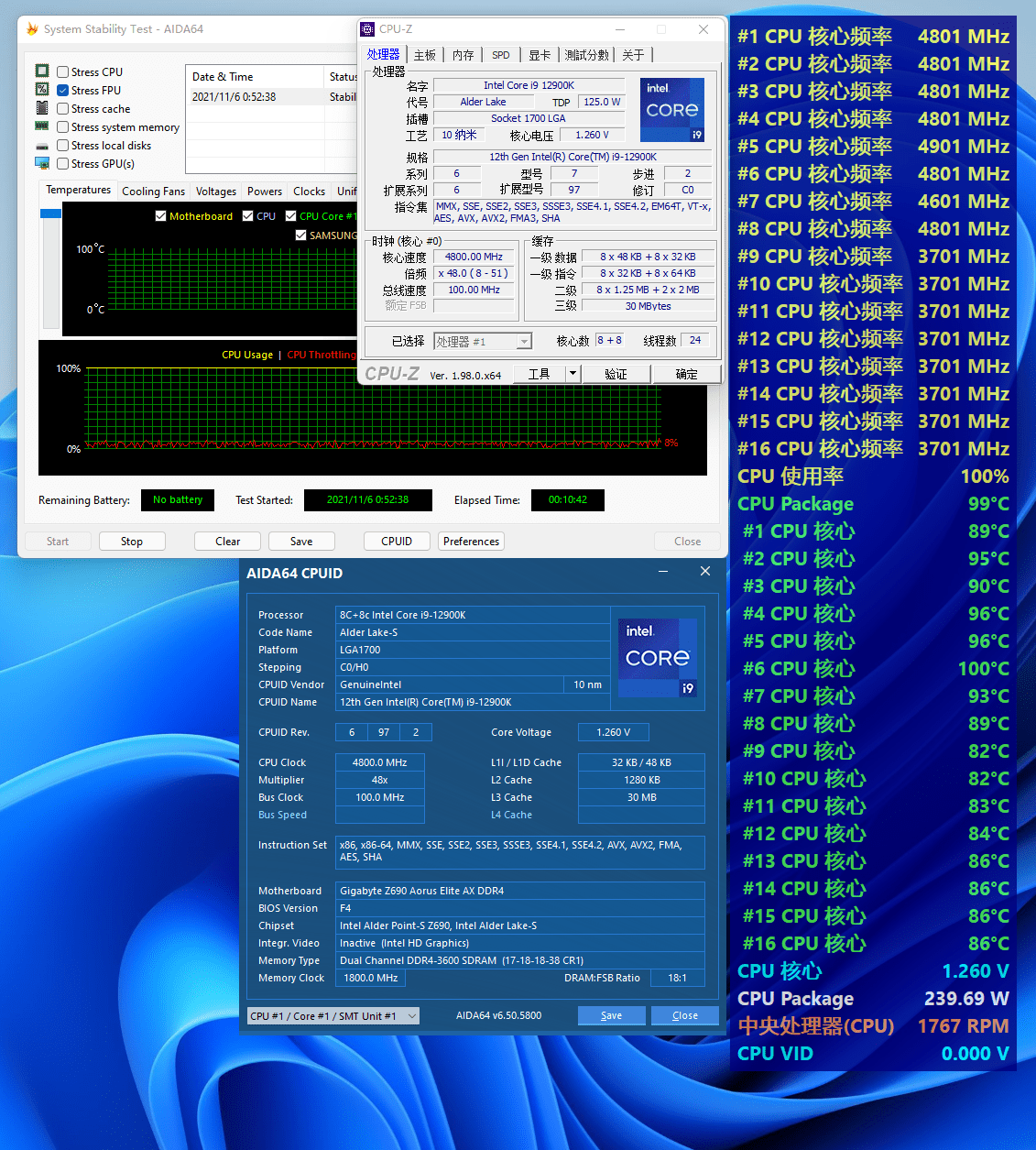Click Intel Core i9 logo in CPU-Z
Screen dimensions: 1036x1150
[672, 110]
